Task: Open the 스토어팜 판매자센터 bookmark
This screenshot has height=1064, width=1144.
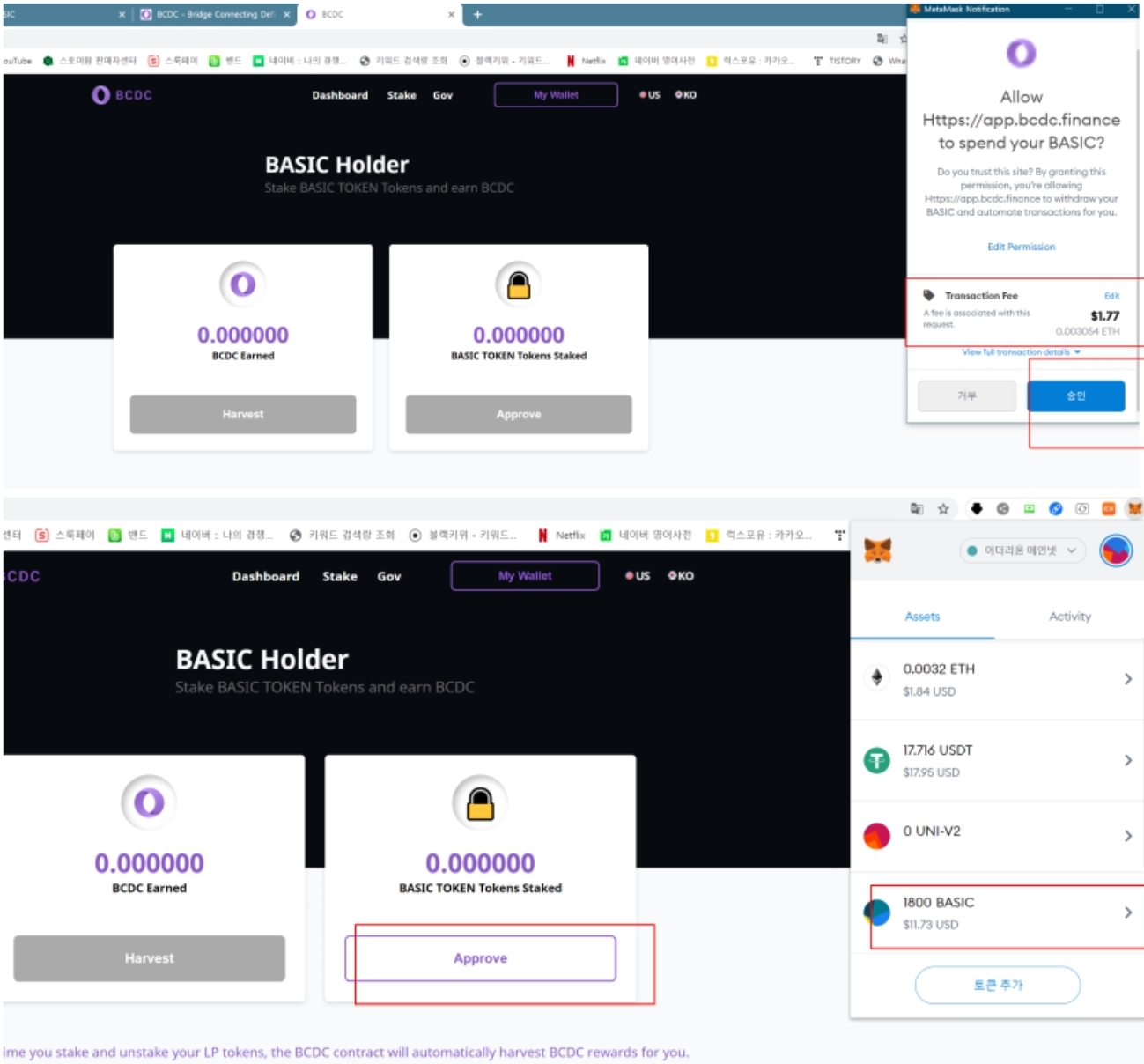Action: click(90, 61)
